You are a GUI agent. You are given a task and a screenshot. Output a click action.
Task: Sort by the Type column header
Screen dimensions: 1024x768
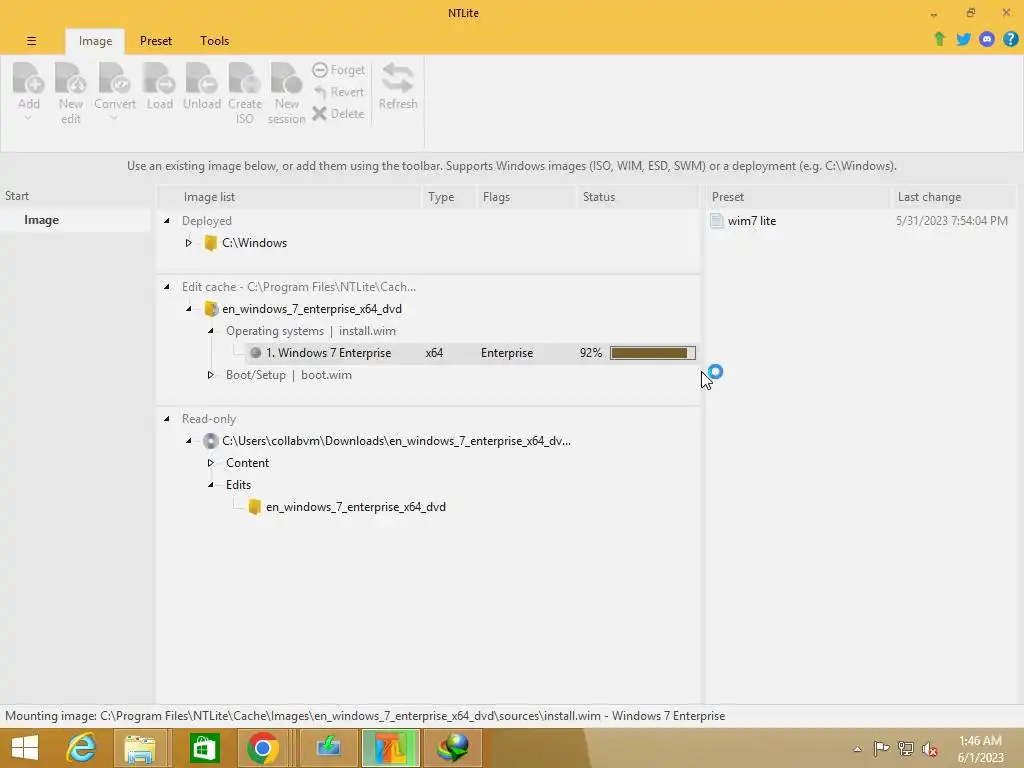tap(449, 197)
